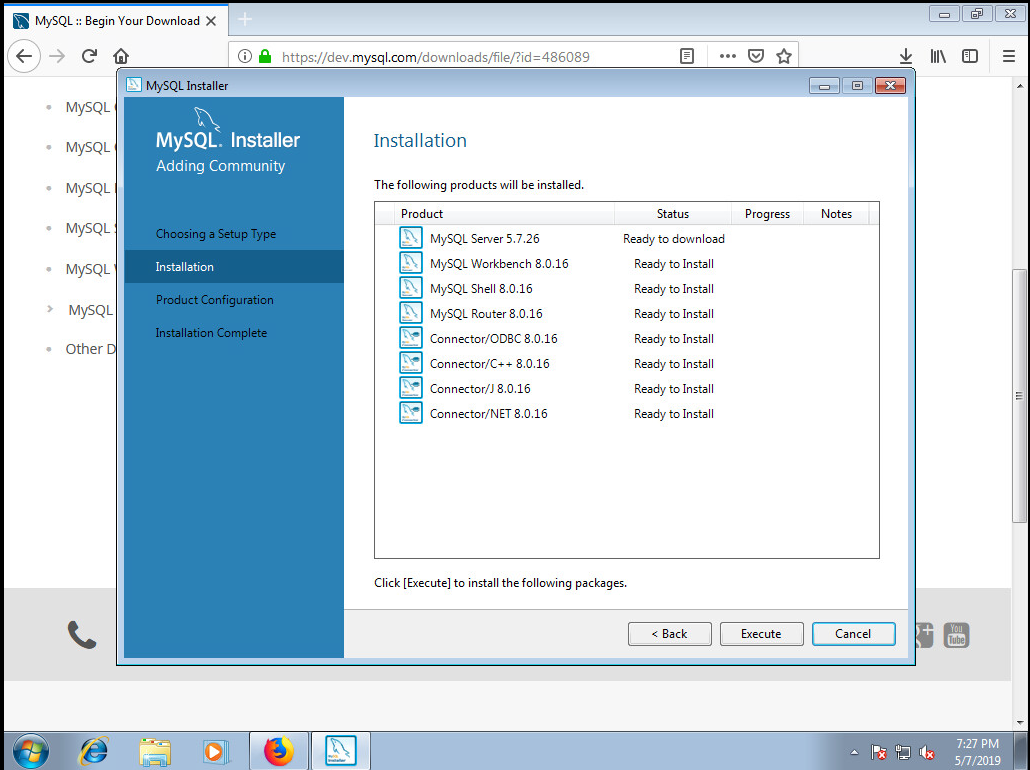Select Product Configuration step
1030x770 pixels.
(214, 300)
